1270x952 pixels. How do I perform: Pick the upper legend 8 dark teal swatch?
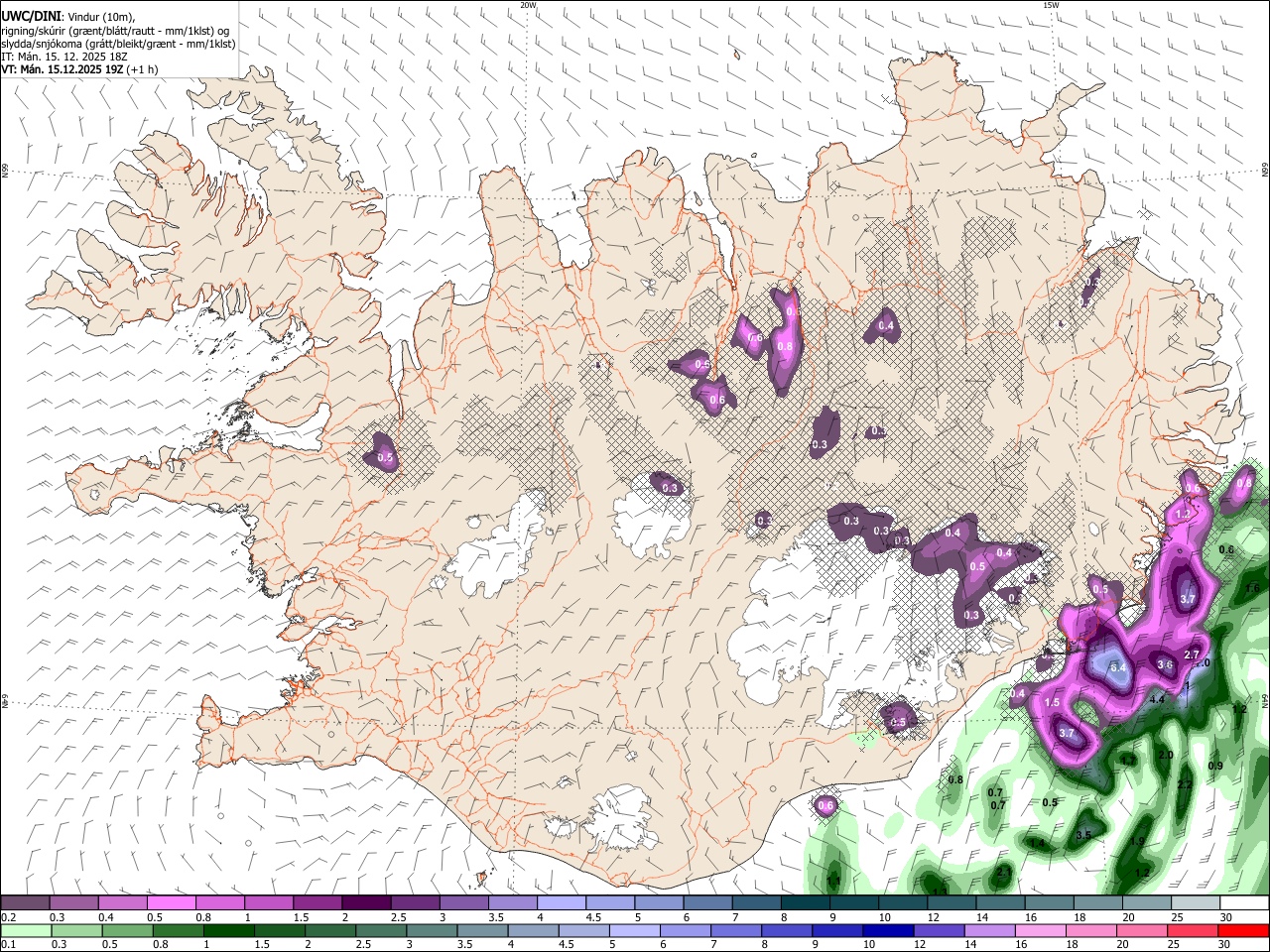806,903
